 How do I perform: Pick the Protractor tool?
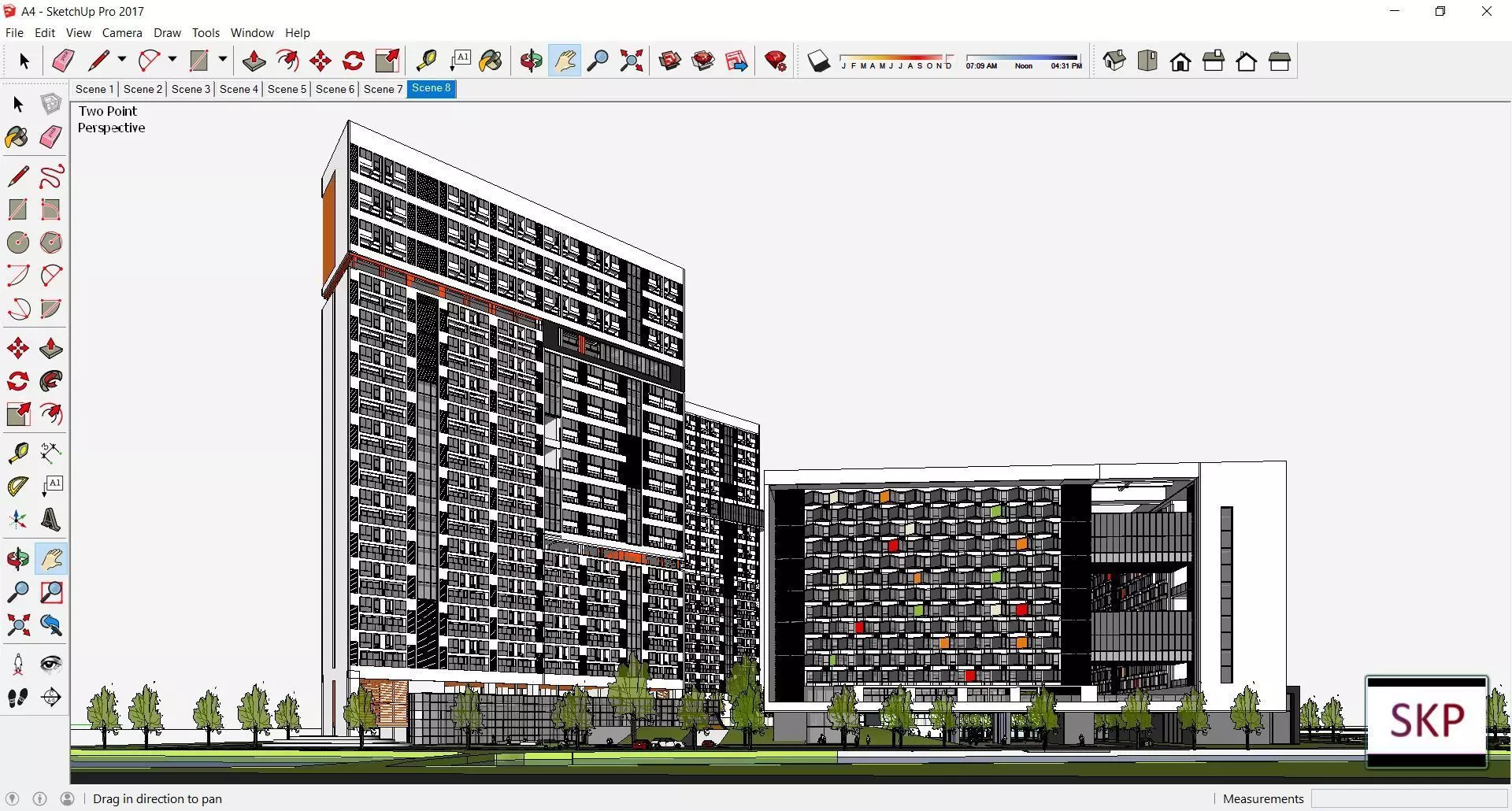(18, 486)
